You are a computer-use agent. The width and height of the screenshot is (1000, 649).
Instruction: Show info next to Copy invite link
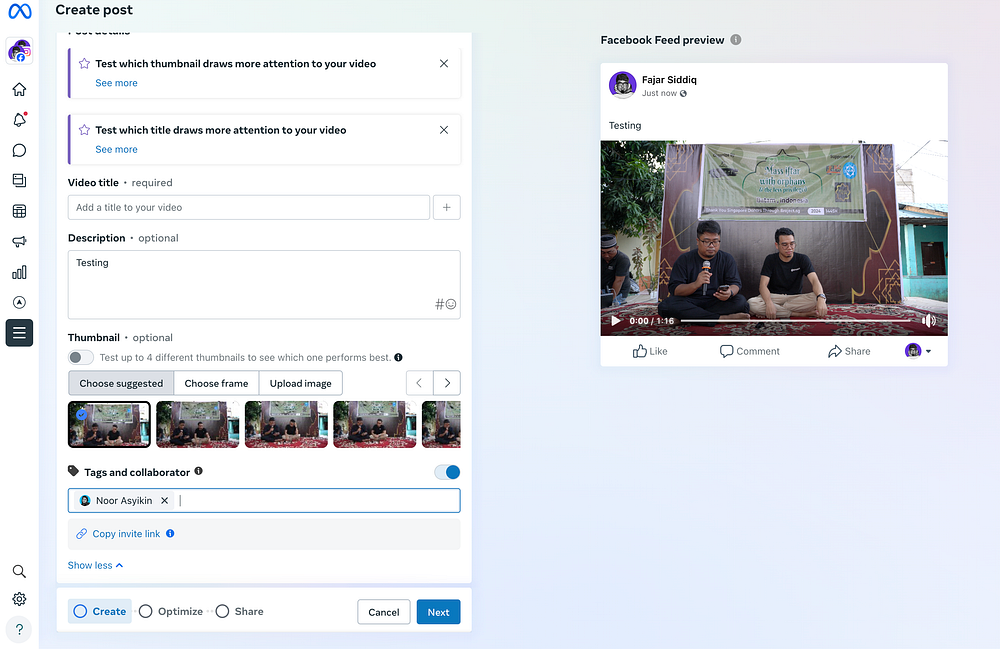click(x=170, y=534)
